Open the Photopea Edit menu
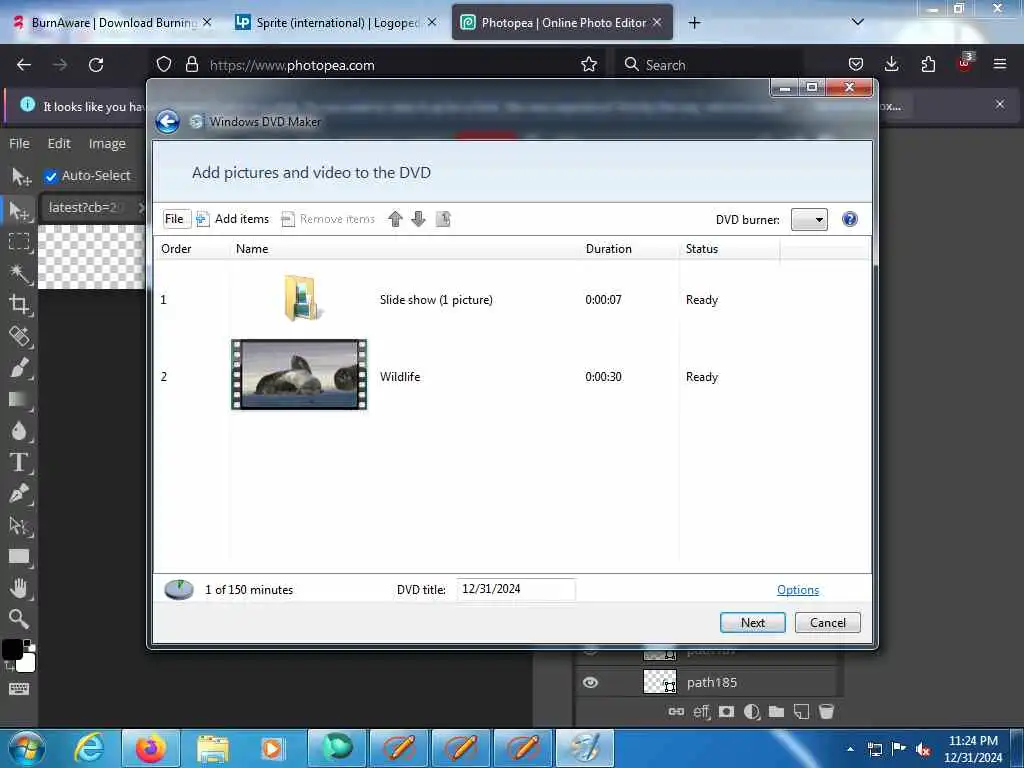The height and width of the screenshot is (768, 1024). tap(59, 144)
